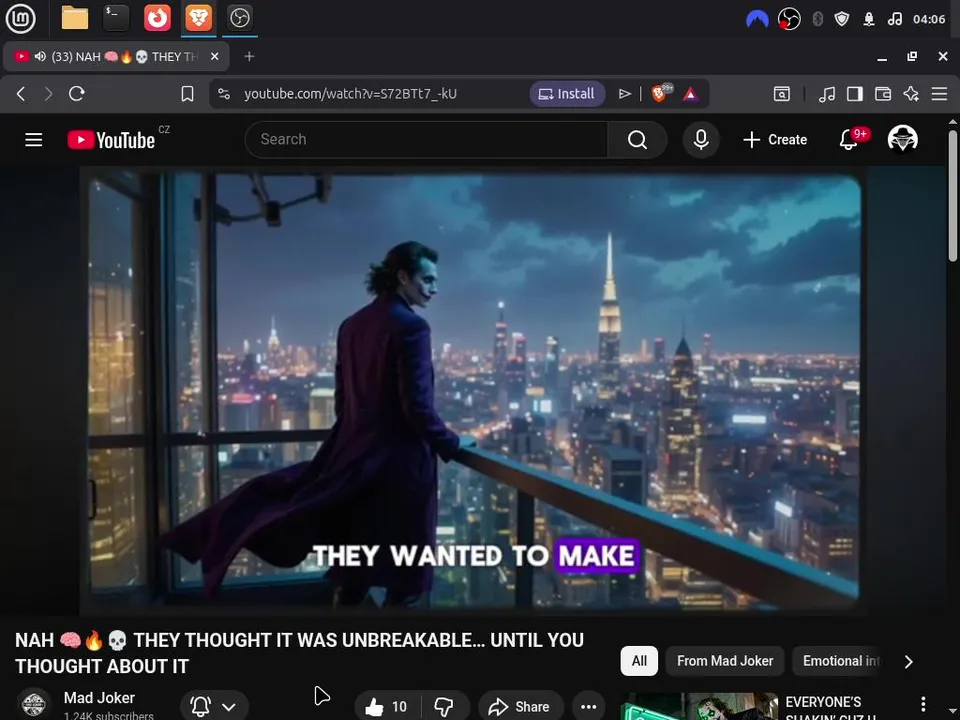Image resolution: width=960 pixels, height=720 pixels.
Task: Click the YouTube Search field
Action: (x=427, y=140)
